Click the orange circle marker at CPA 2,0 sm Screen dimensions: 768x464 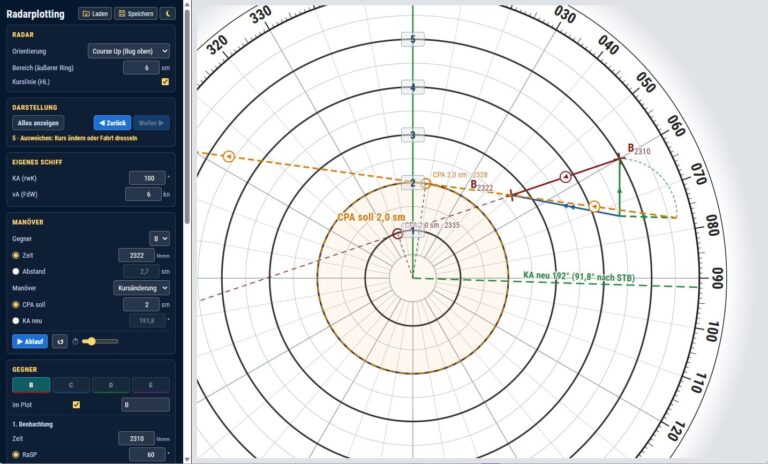426,184
